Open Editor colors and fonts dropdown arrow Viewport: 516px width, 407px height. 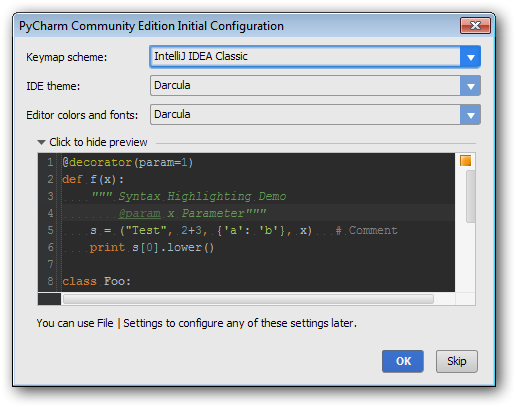[470, 115]
